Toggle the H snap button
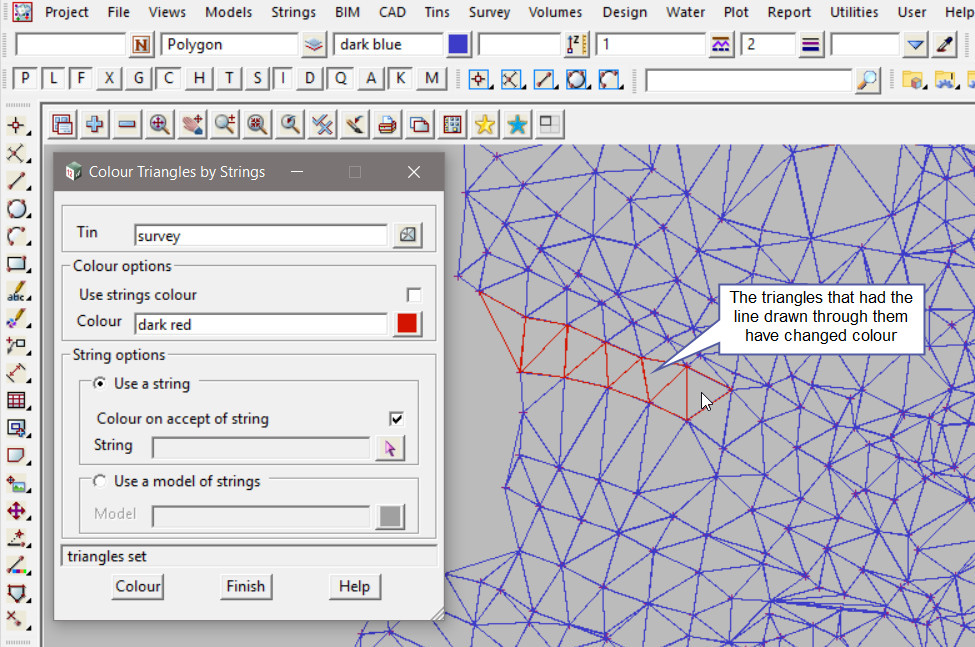 tap(199, 78)
